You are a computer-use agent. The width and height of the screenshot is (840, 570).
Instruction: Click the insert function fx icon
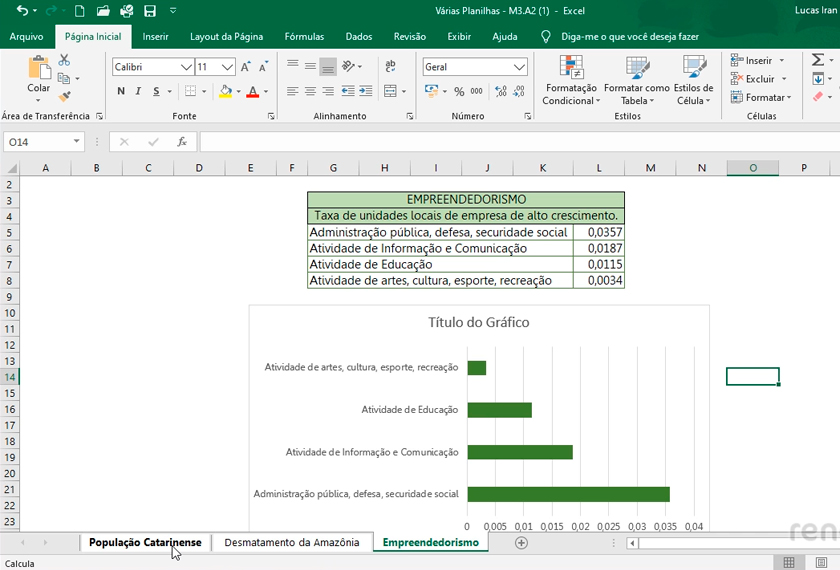click(x=182, y=142)
